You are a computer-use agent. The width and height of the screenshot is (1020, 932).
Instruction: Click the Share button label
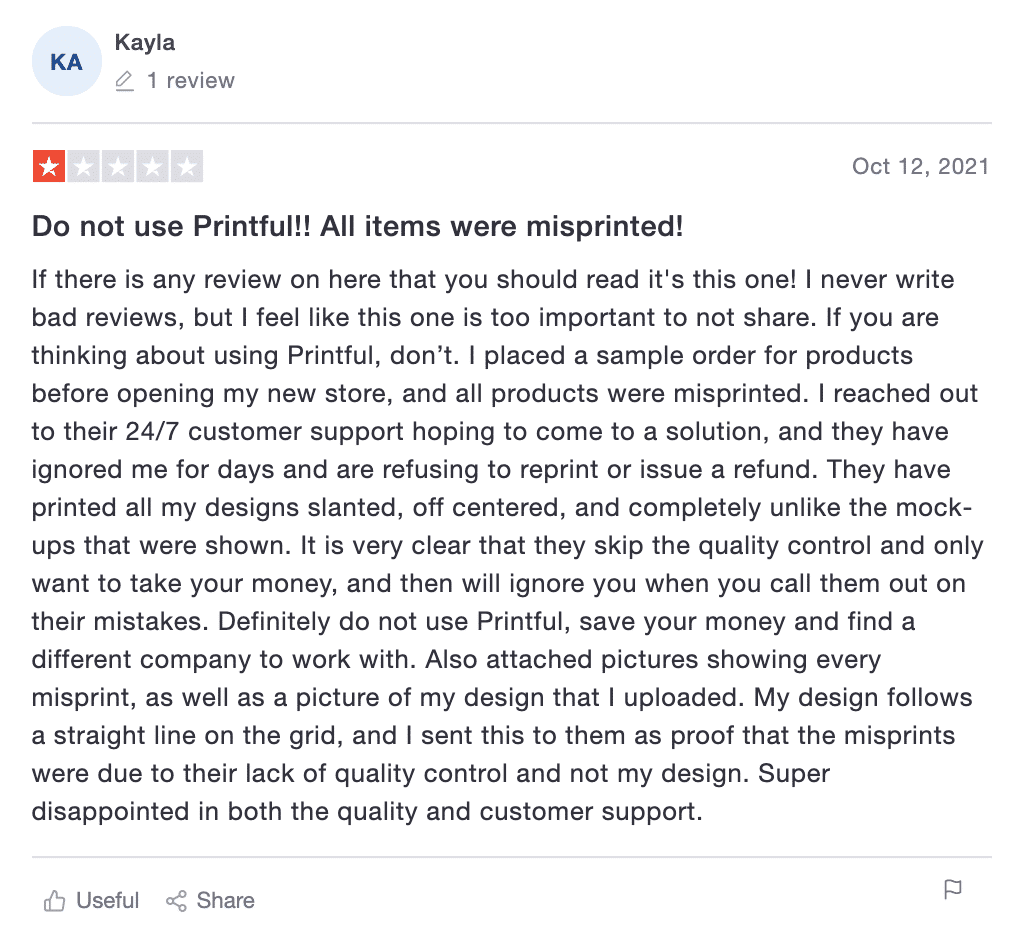pos(225,900)
